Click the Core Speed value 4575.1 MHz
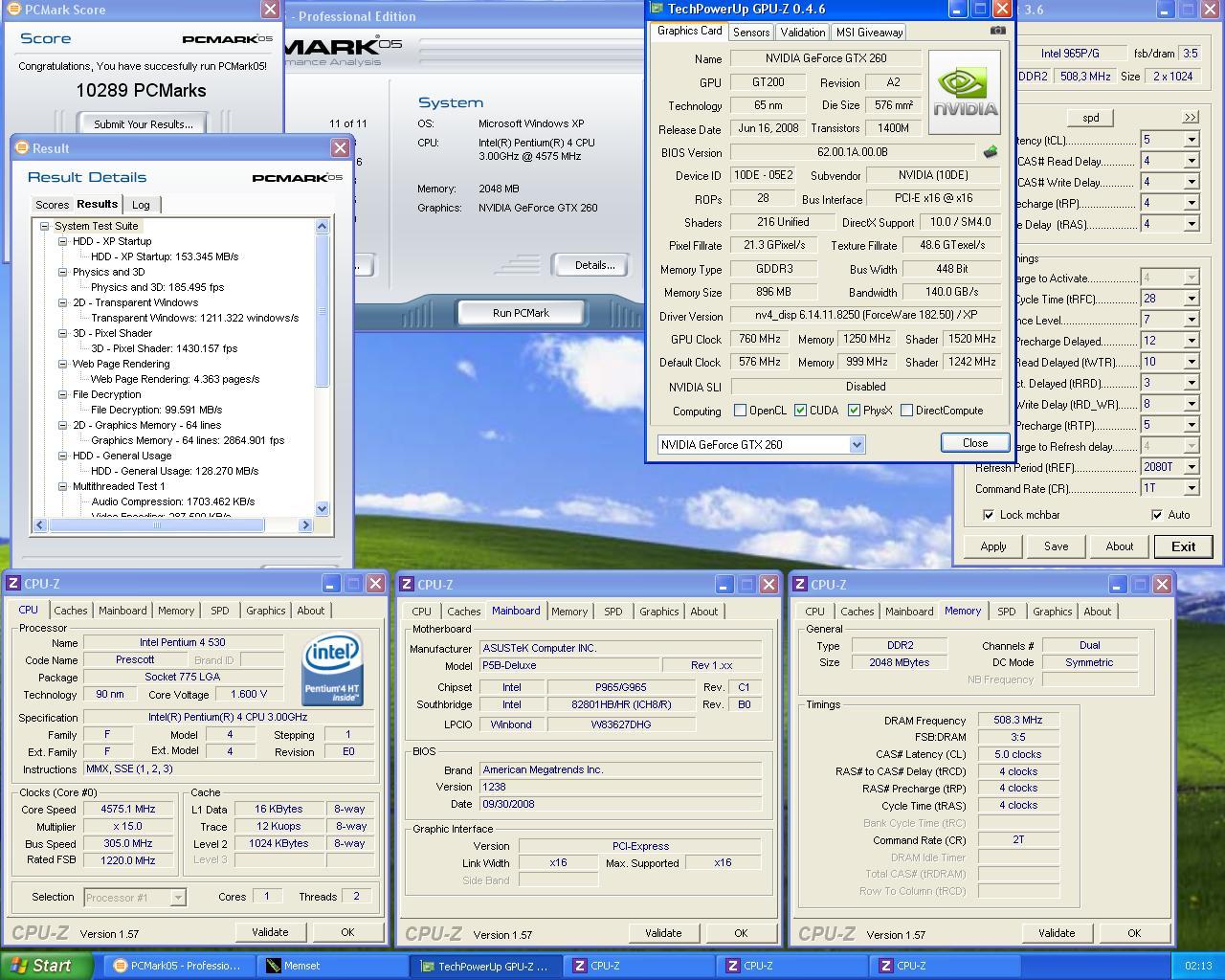The height and width of the screenshot is (980, 1225). coord(128,809)
